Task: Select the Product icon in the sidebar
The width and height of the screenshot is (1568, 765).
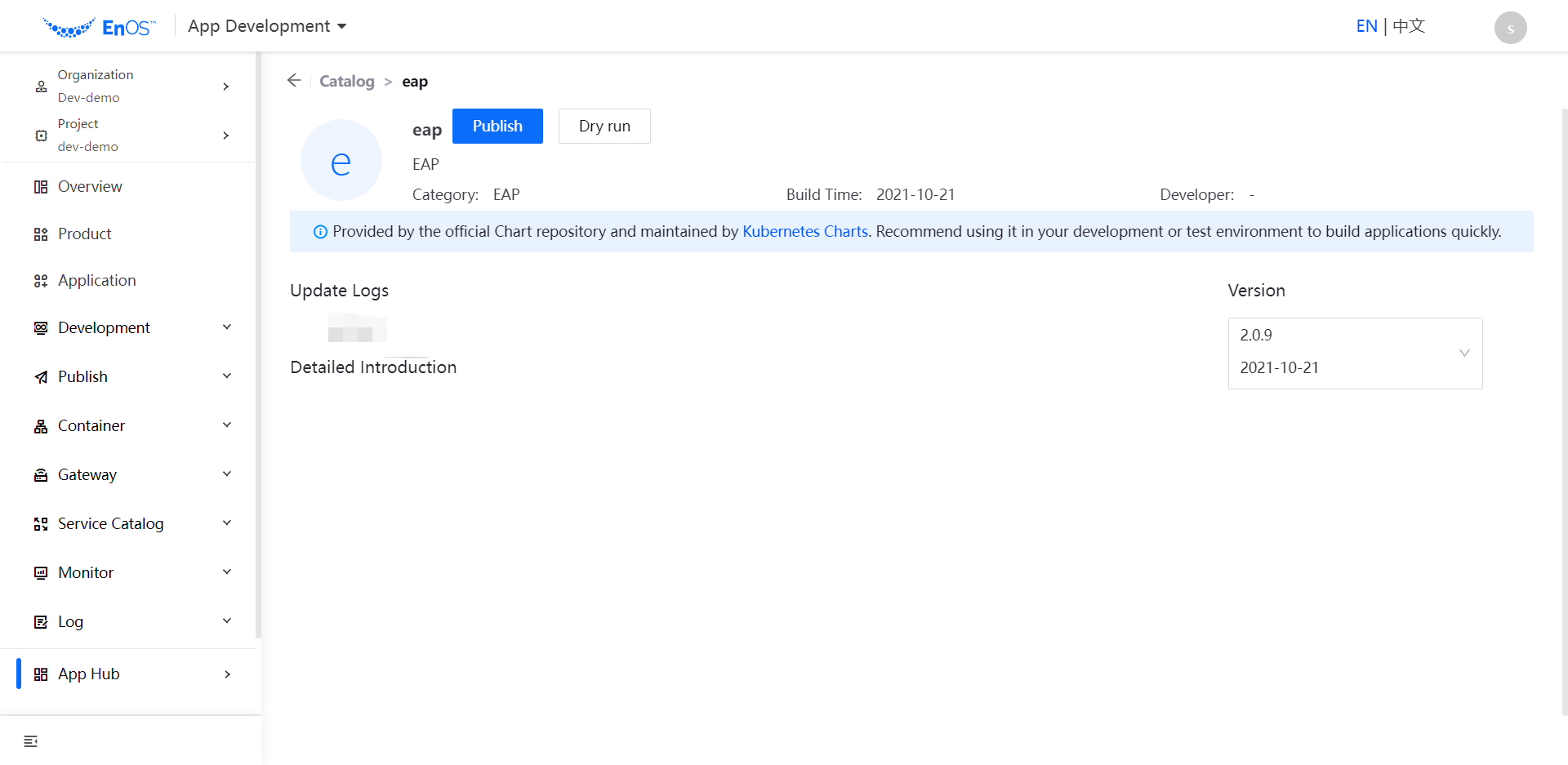Action: tap(41, 234)
